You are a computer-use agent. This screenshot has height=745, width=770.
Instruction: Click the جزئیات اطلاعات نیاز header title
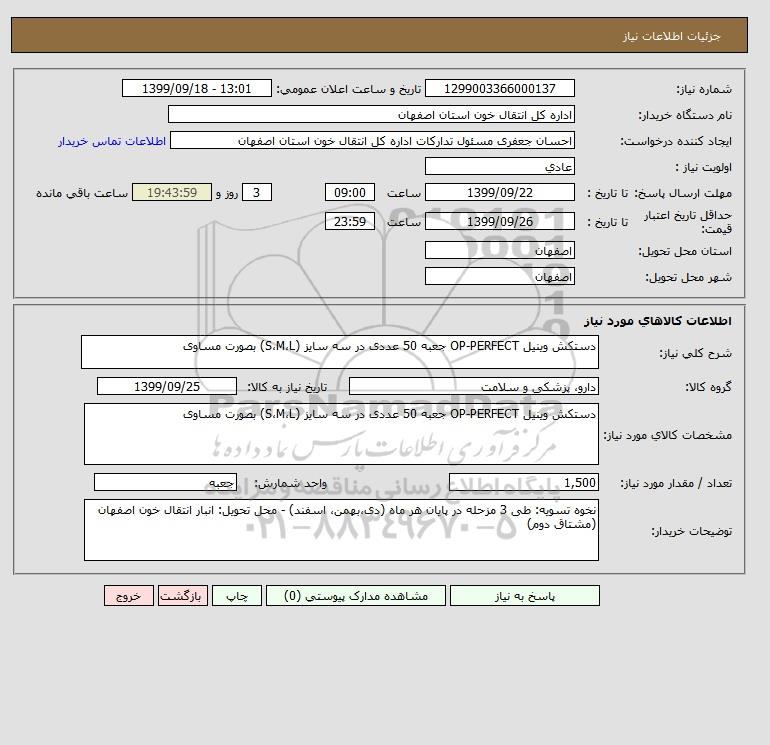point(671,36)
